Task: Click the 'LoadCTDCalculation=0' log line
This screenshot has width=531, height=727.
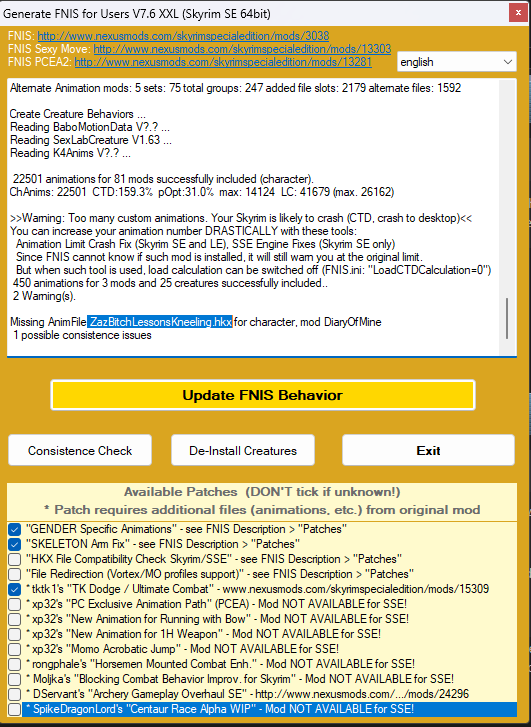Action: click(x=254, y=270)
